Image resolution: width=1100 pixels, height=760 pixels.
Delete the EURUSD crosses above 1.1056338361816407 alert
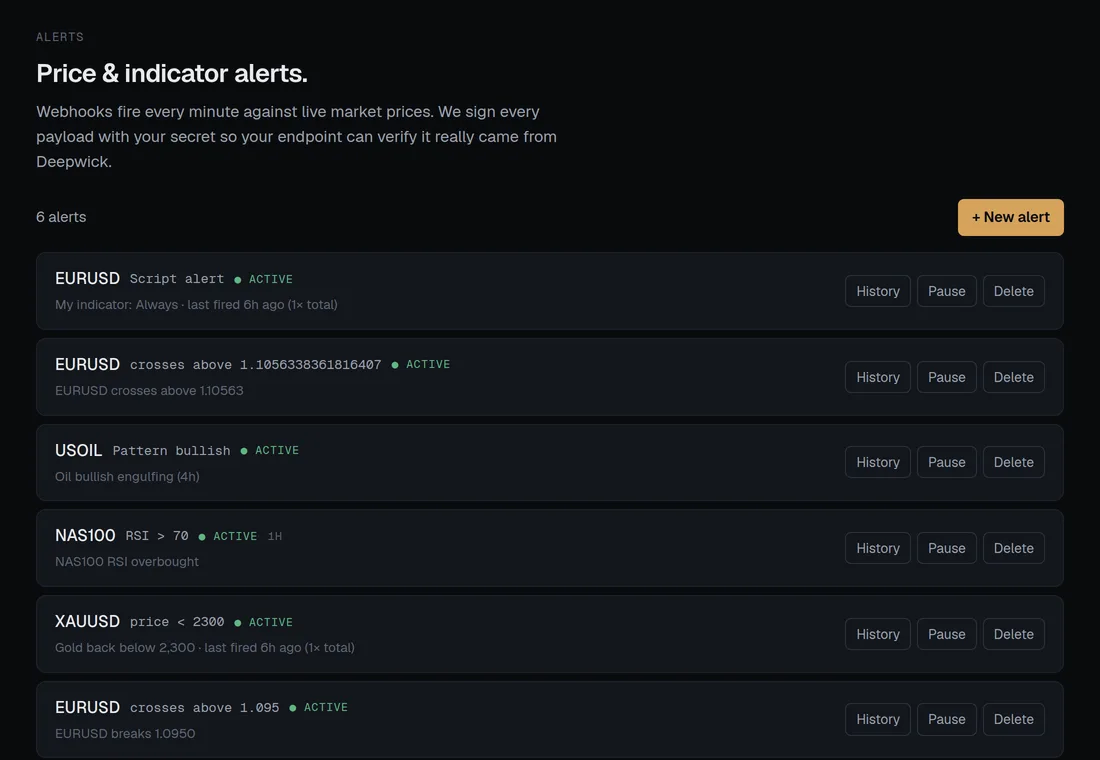pos(1014,377)
